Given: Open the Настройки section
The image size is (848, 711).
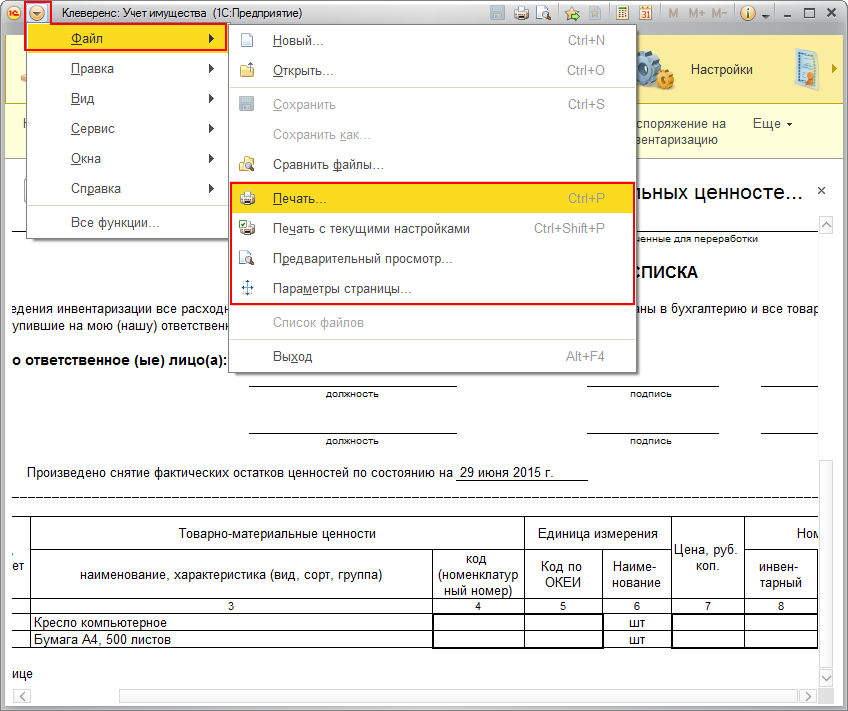Looking at the screenshot, I should 721,70.
